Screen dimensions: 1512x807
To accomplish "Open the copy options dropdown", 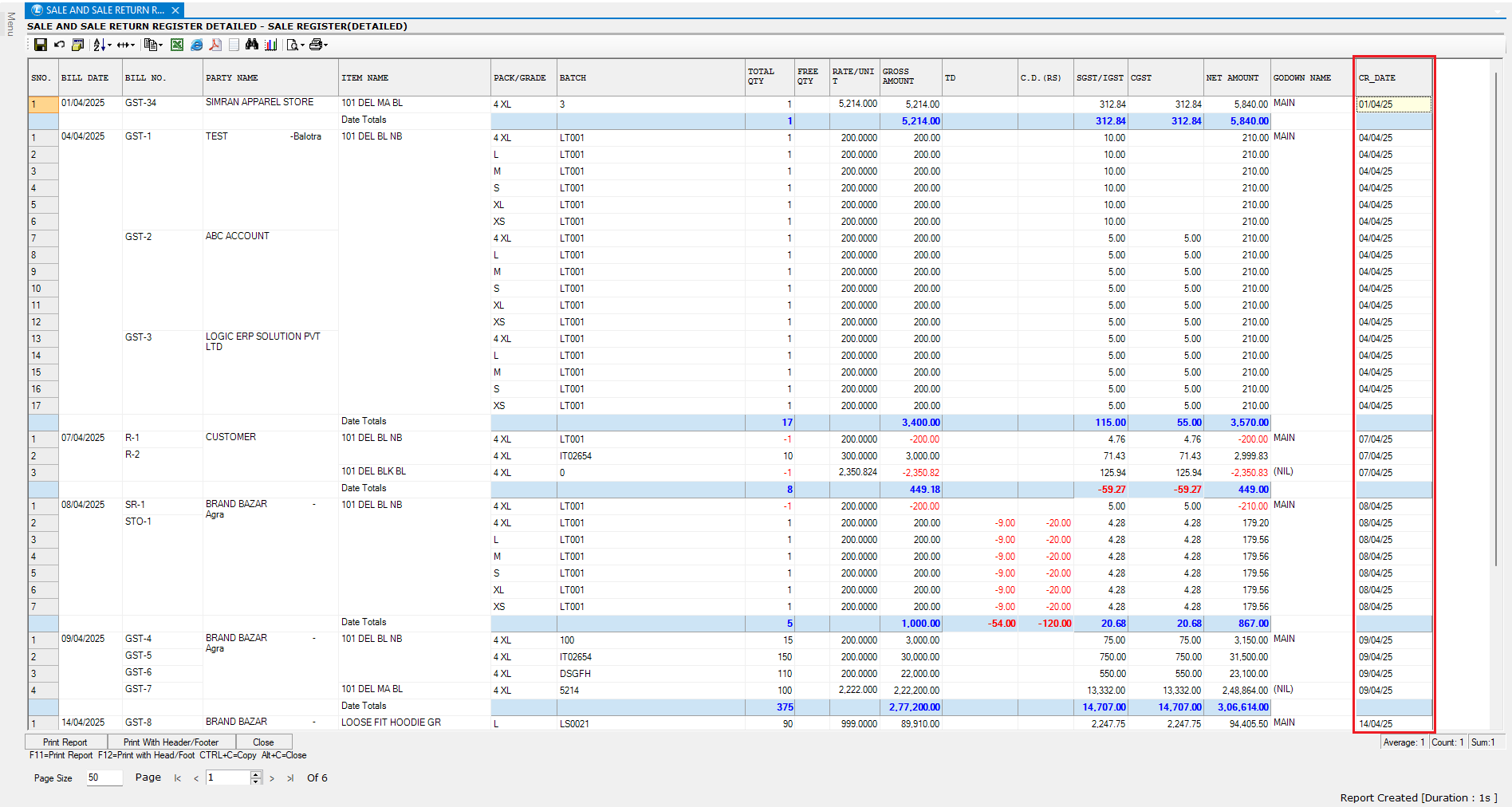I will tap(160, 45).
